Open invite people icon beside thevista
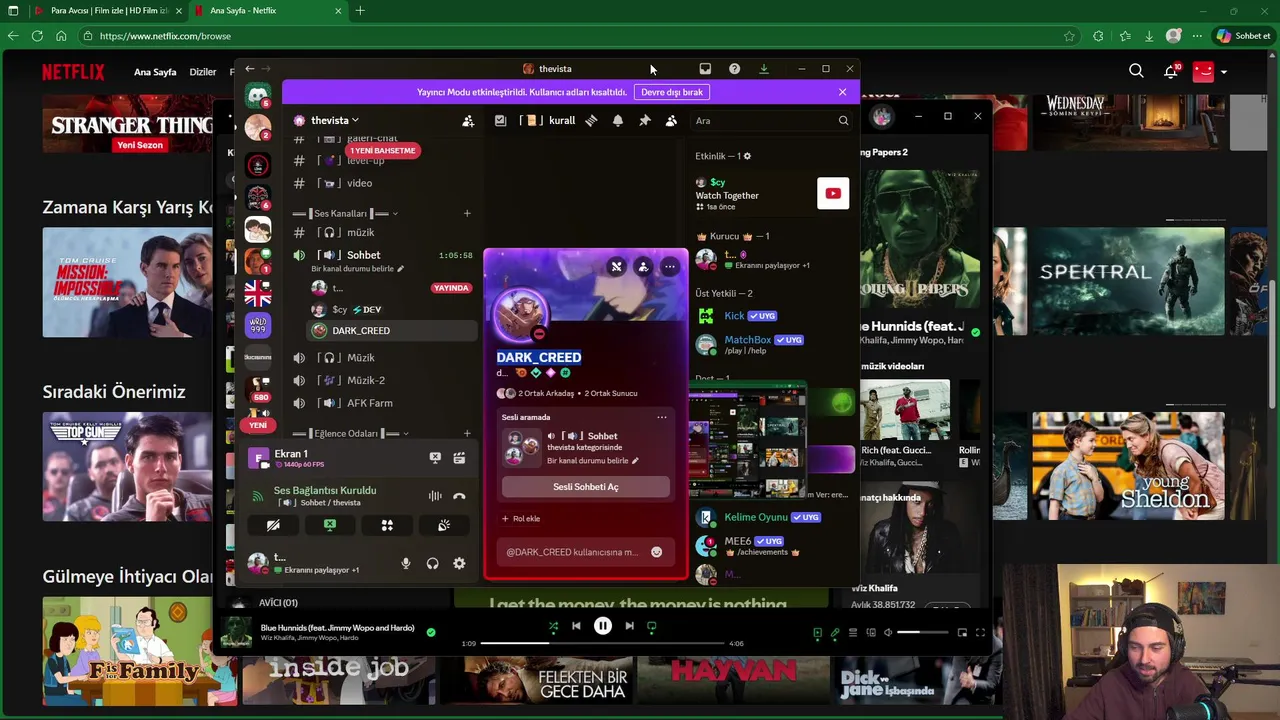1280x720 pixels. 468,121
